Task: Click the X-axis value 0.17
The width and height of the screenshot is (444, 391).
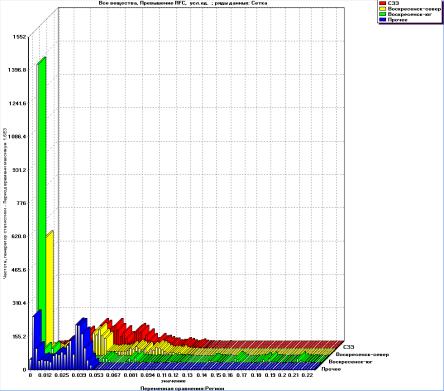Action: click(241, 375)
